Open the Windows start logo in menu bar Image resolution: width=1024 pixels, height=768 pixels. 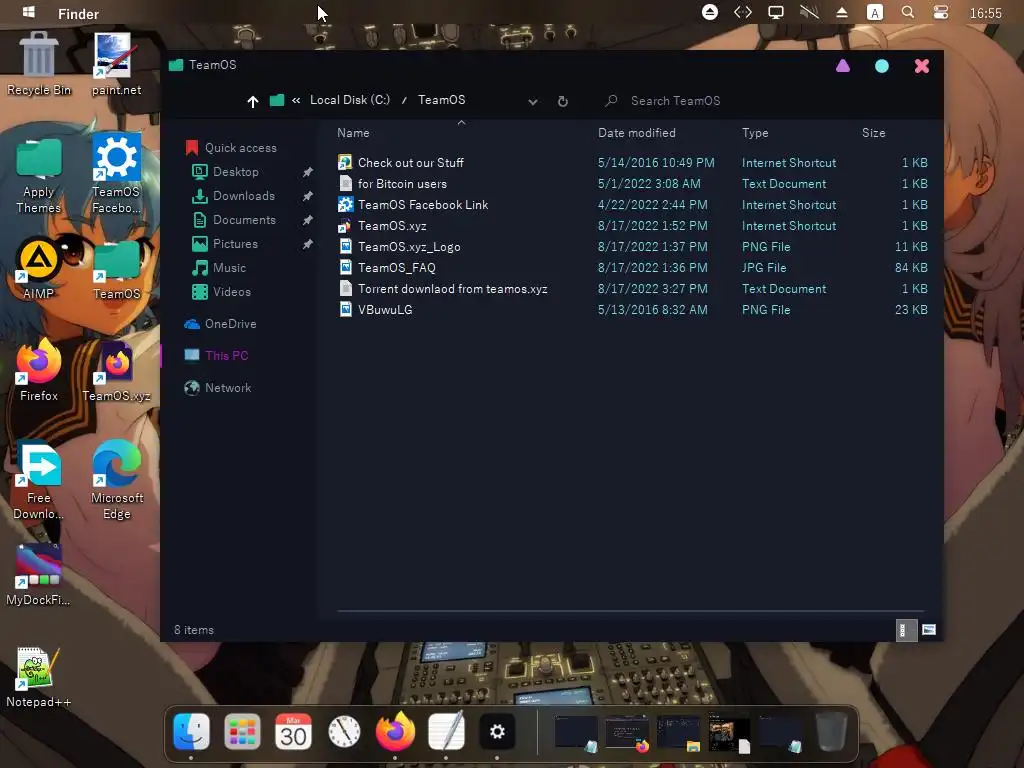[x=28, y=12]
